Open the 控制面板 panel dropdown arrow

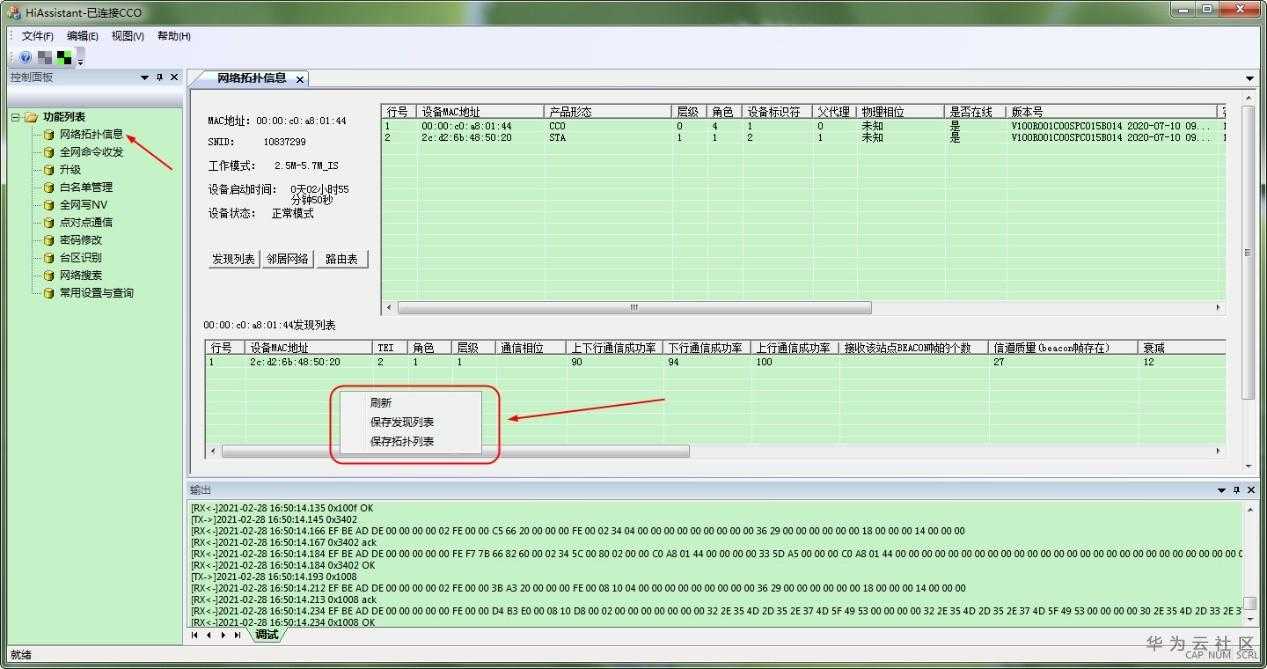point(144,77)
